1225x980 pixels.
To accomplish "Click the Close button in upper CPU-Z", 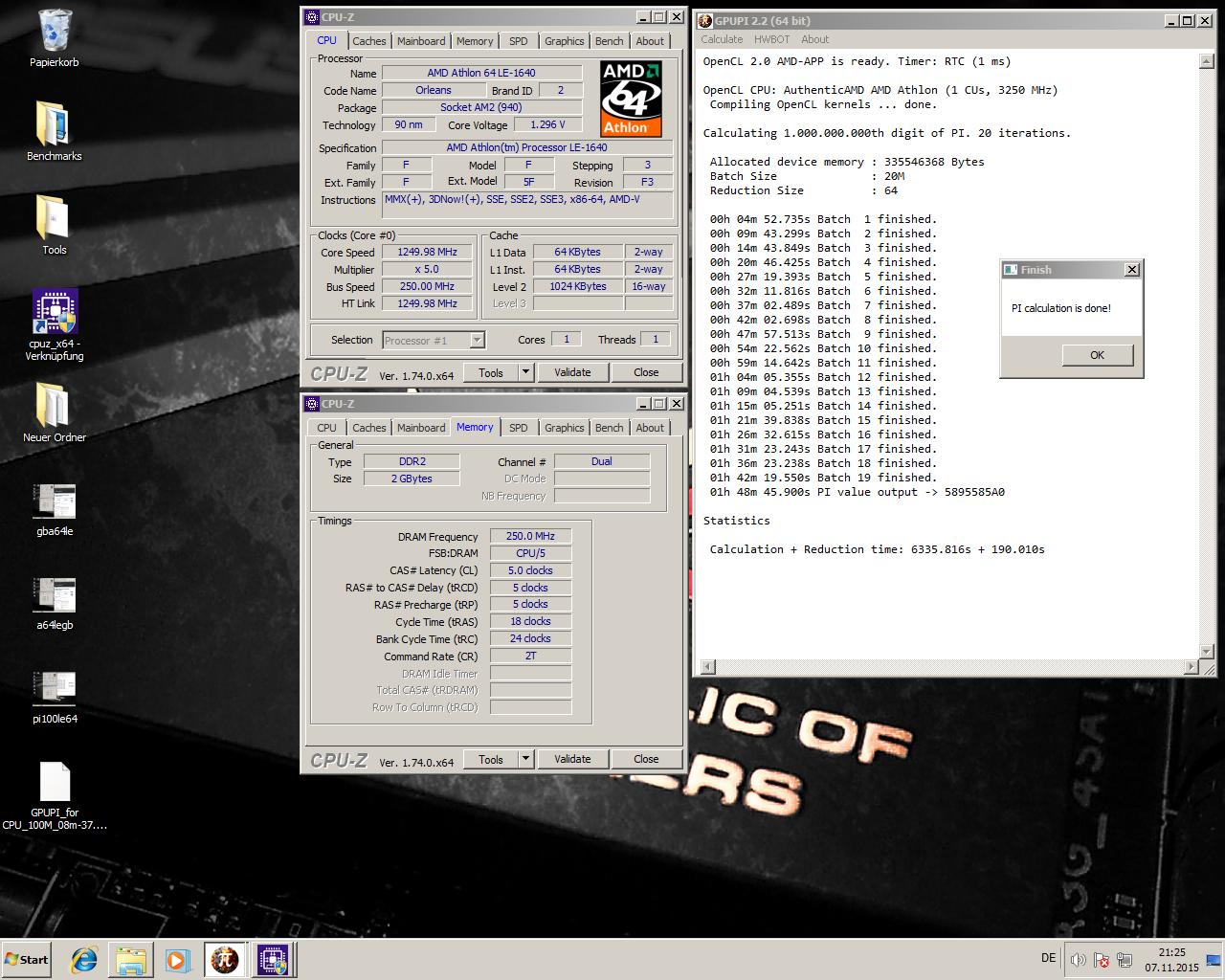I will pos(646,372).
